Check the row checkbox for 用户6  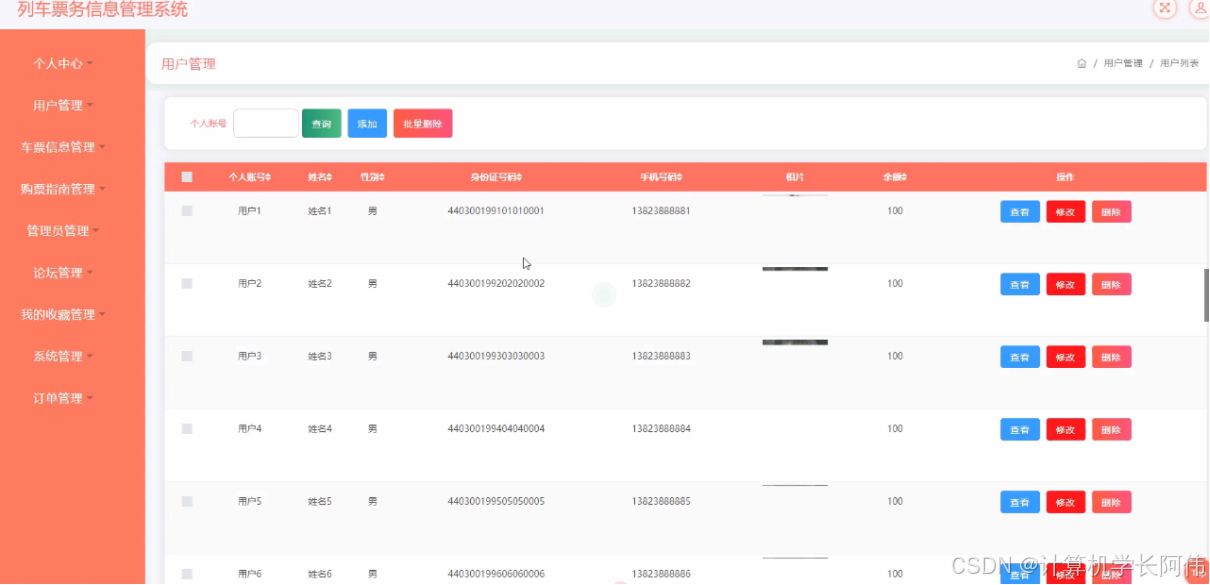187,574
